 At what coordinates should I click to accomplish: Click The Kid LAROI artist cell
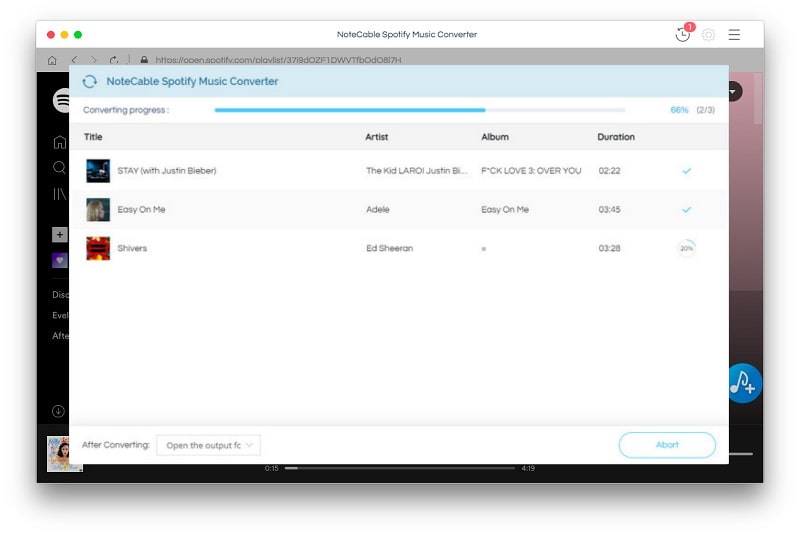pyautogui.click(x=416, y=171)
